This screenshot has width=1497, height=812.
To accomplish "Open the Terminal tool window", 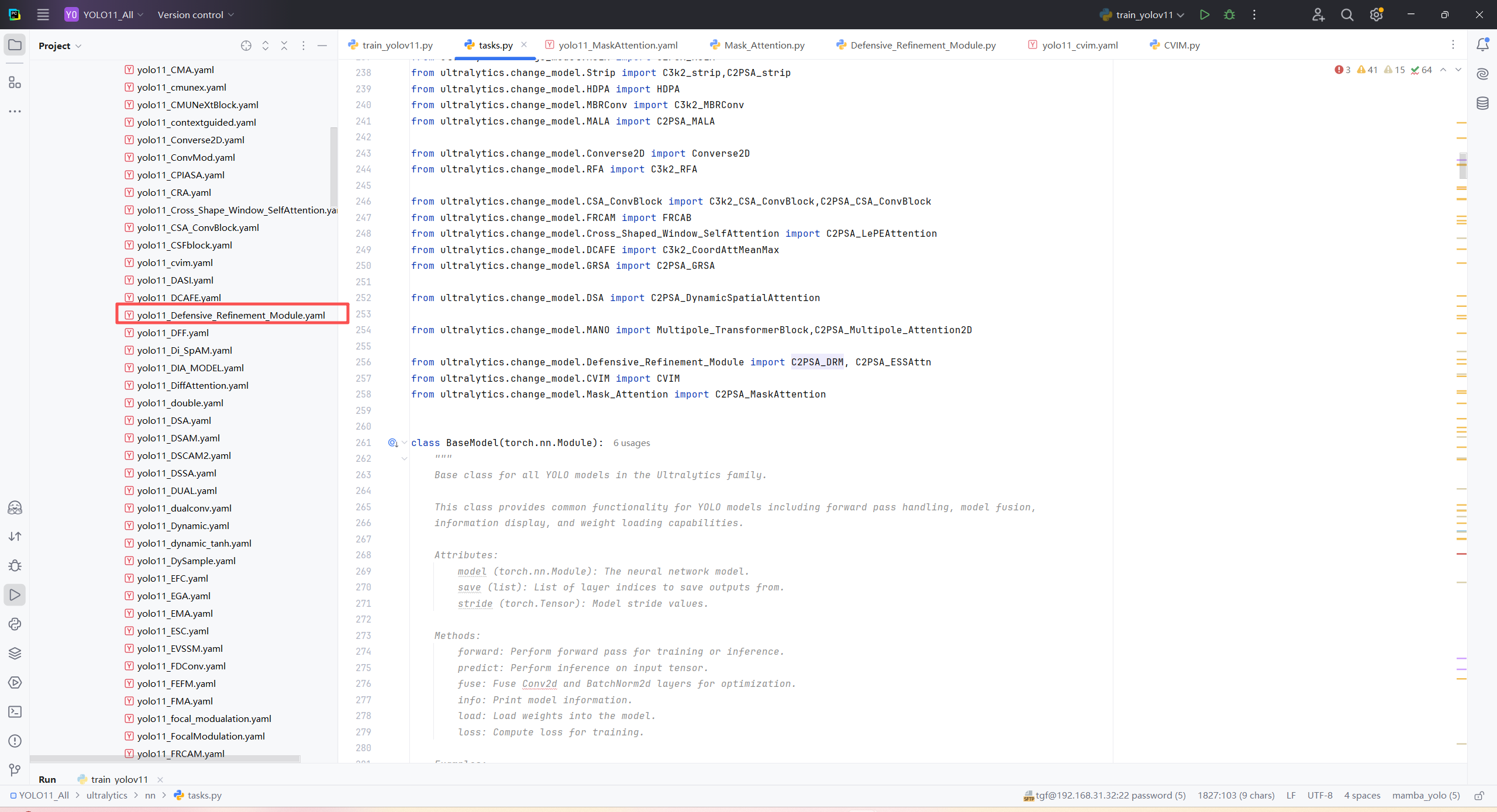I will [x=15, y=711].
